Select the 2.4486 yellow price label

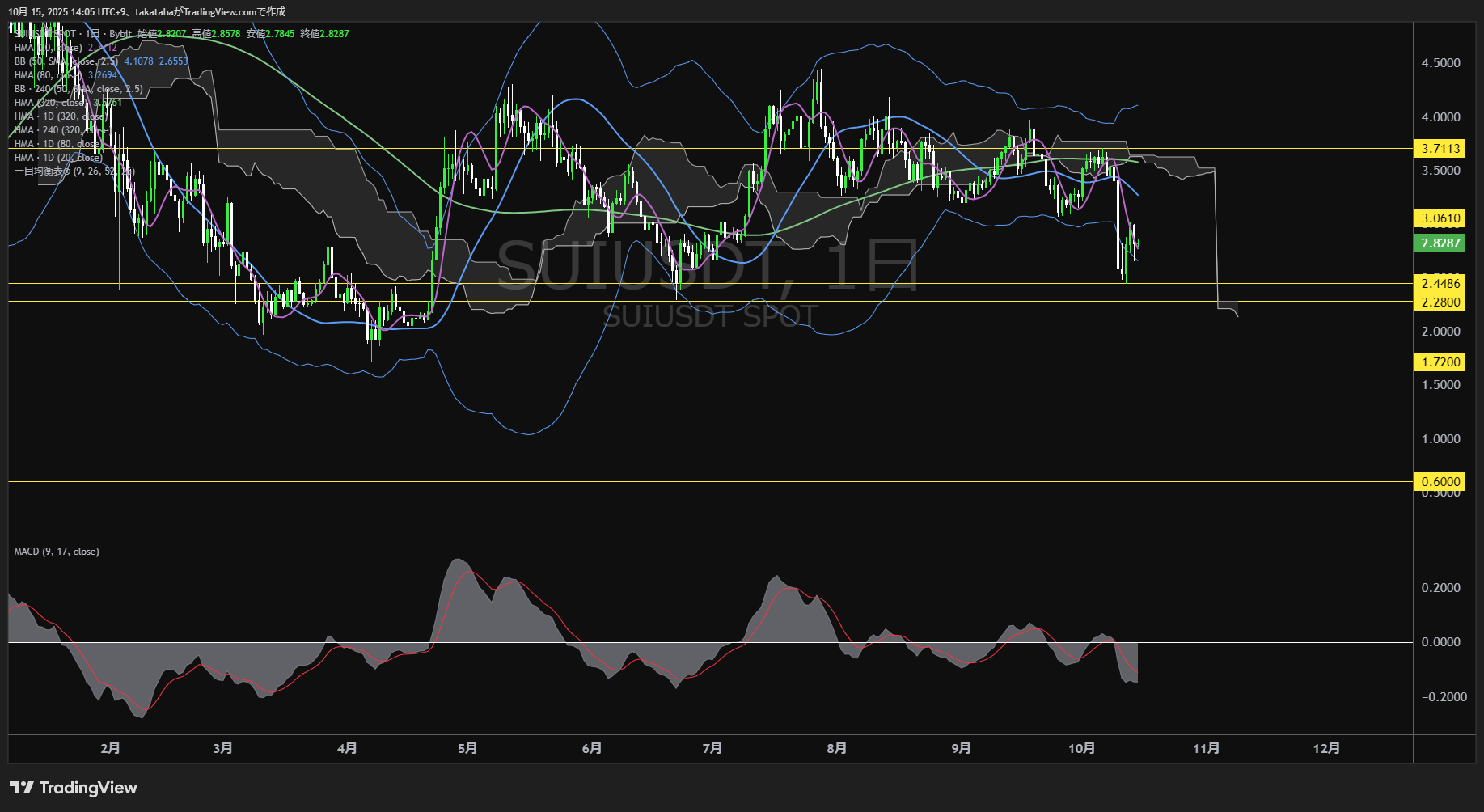pyautogui.click(x=1440, y=284)
